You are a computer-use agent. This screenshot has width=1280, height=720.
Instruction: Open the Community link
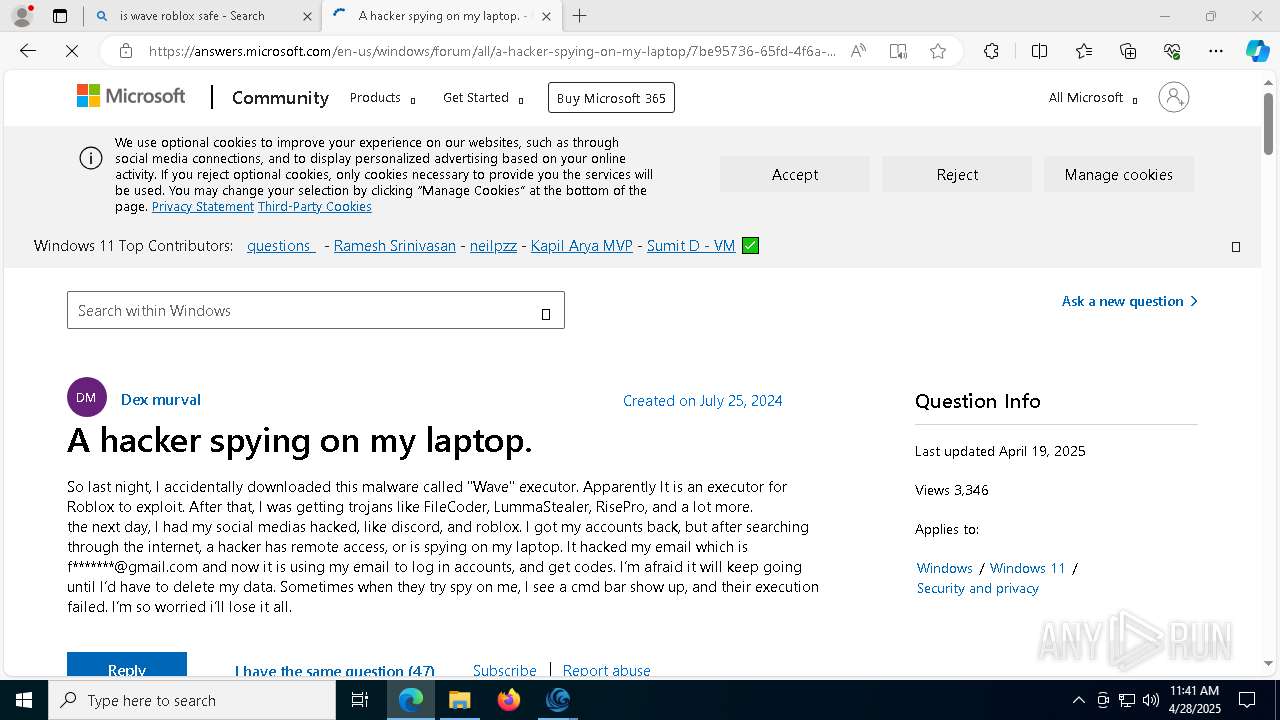[x=280, y=97]
